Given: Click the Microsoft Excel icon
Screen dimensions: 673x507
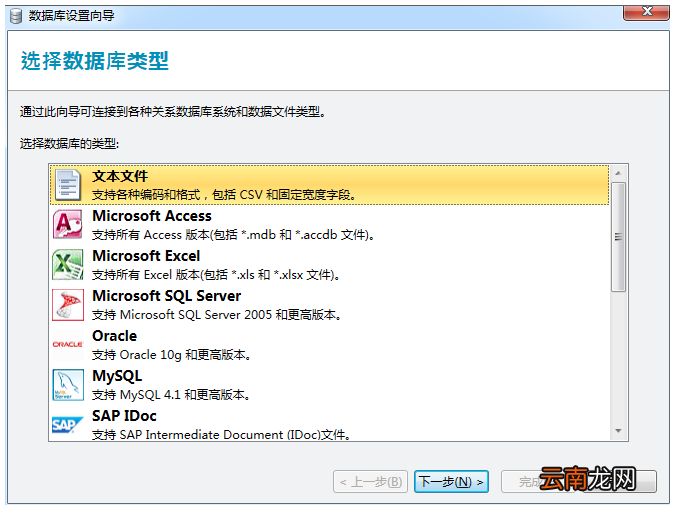Looking at the screenshot, I should (68, 264).
